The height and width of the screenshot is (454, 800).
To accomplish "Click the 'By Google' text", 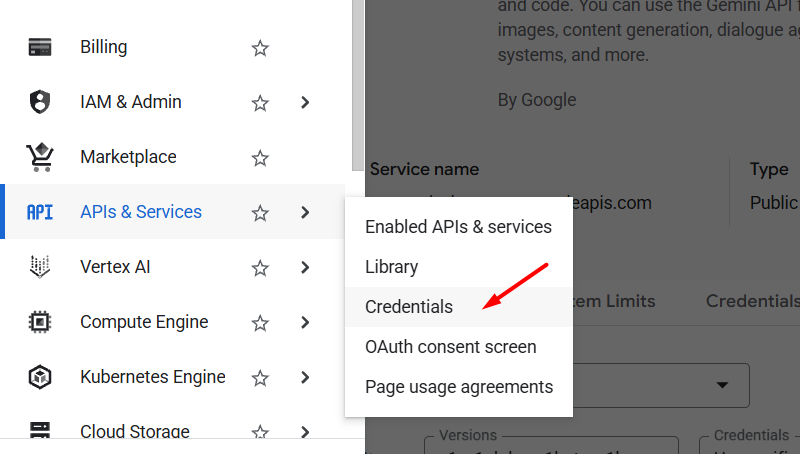I will coord(537,100).
